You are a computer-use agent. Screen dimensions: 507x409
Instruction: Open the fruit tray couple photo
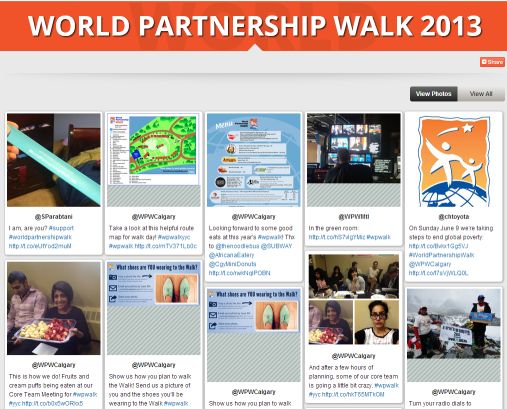pos(54,308)
